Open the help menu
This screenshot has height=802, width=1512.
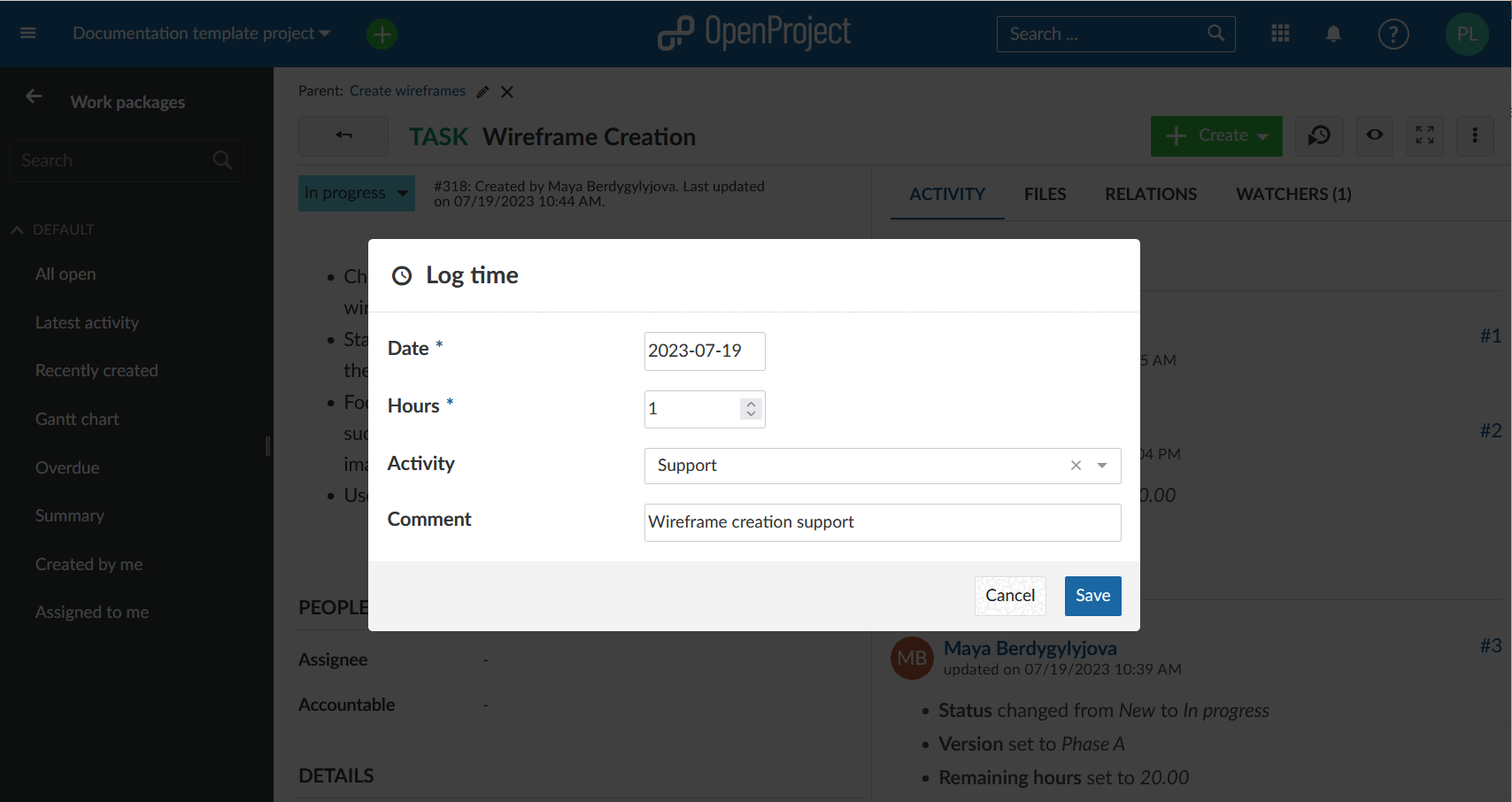(1392, 33)
